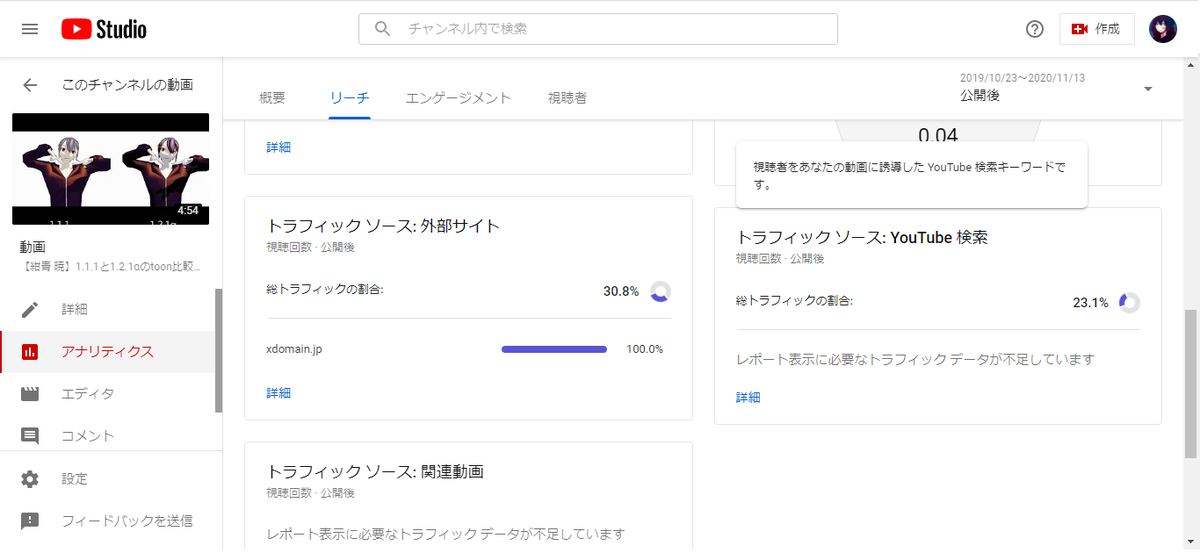This screenshot has width=1200, height=560.
Task: Click the コメント speech bubble icon
Action: tap(30, 436)
